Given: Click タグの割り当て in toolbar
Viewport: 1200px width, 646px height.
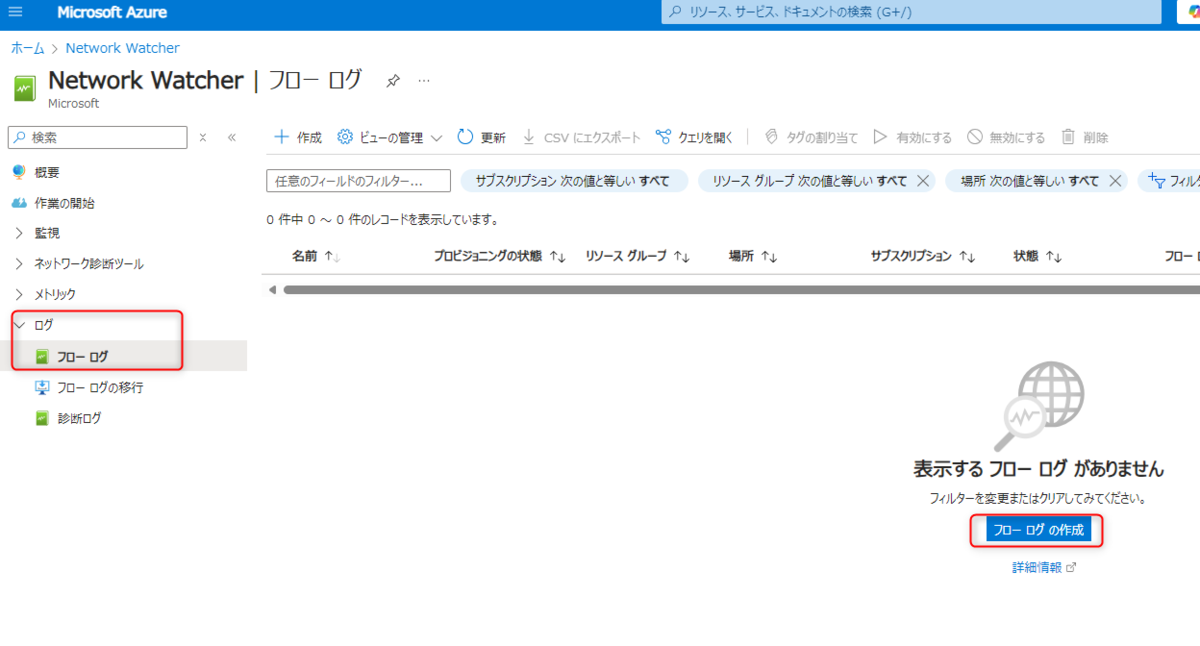Looking at the screenshot, I should [x=811, y=137].
